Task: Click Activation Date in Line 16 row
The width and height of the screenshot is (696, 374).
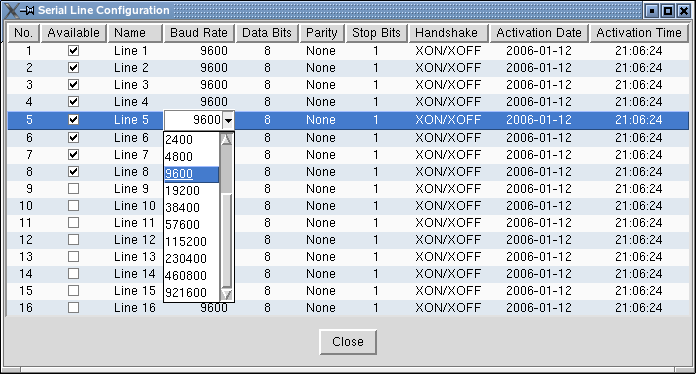Action: click(539, 307)
